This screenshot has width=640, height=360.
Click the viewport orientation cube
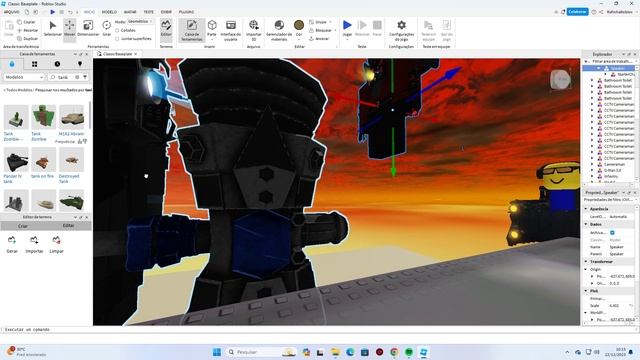point(560,79)
